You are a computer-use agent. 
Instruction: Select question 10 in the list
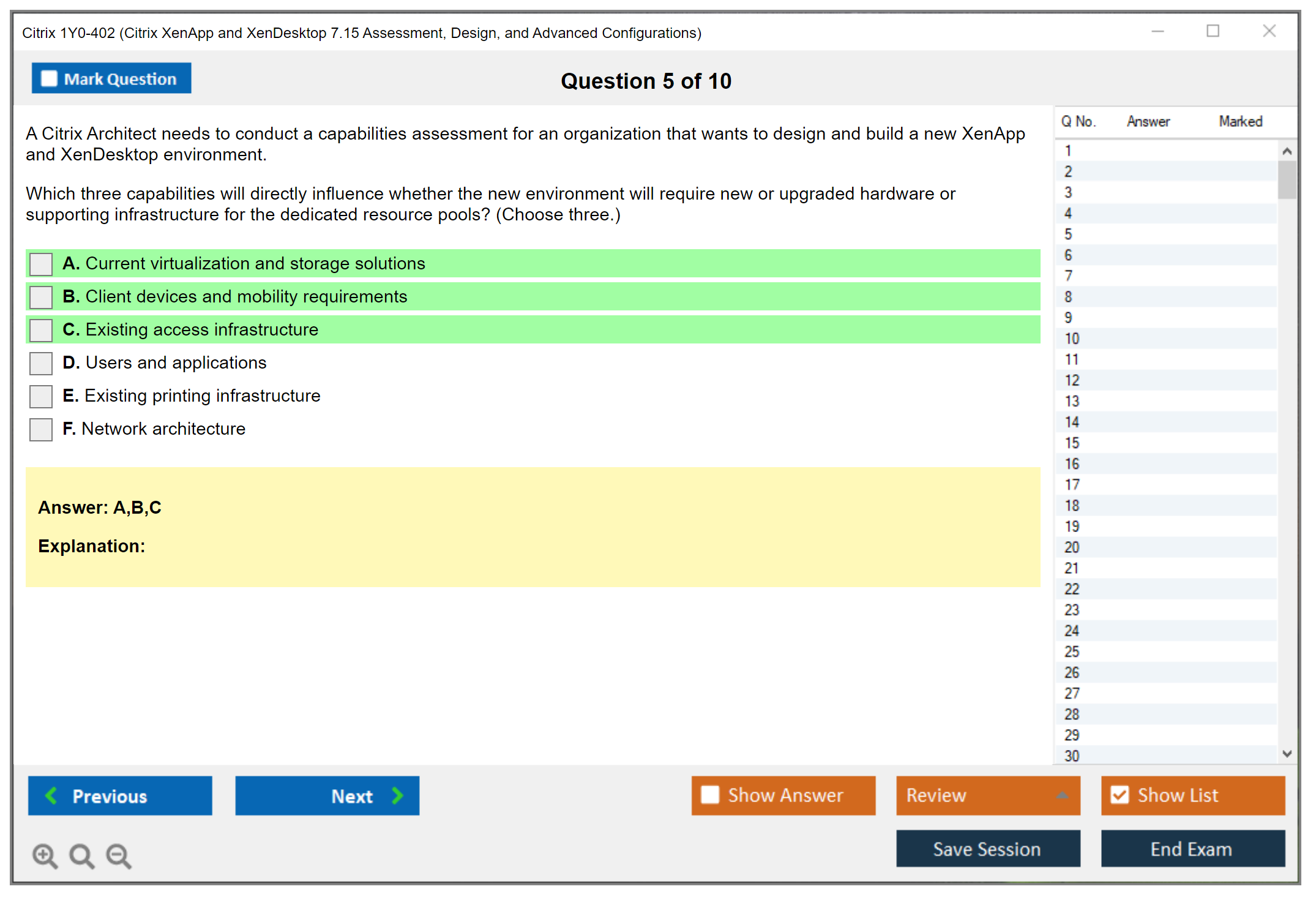[1072, 339]
